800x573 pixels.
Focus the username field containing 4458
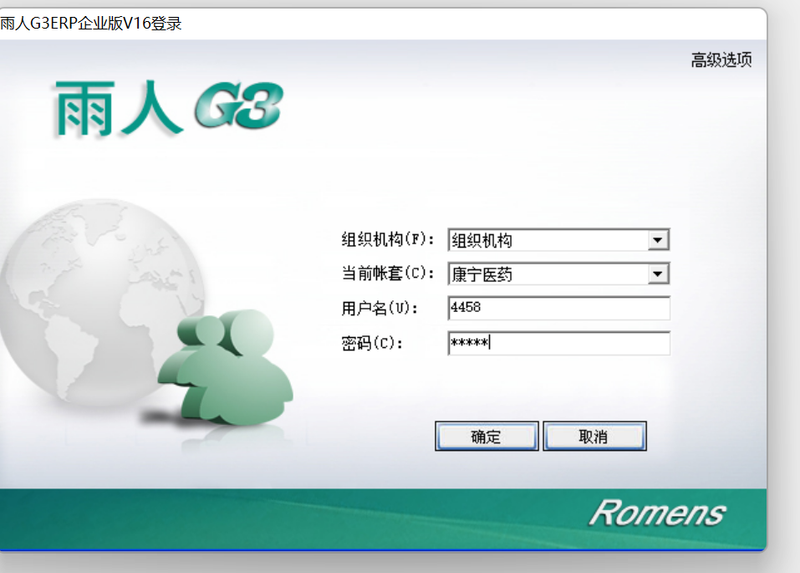click(558, 308)
